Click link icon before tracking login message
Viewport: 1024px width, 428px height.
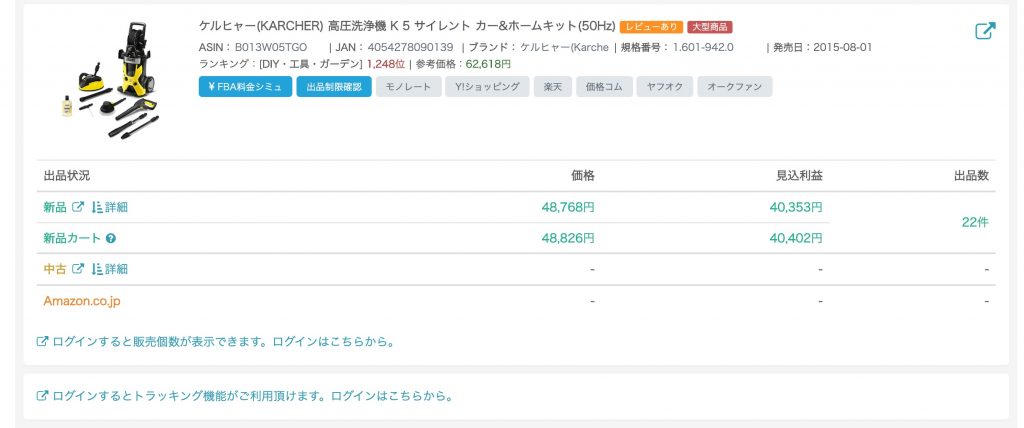click(42, 395)
